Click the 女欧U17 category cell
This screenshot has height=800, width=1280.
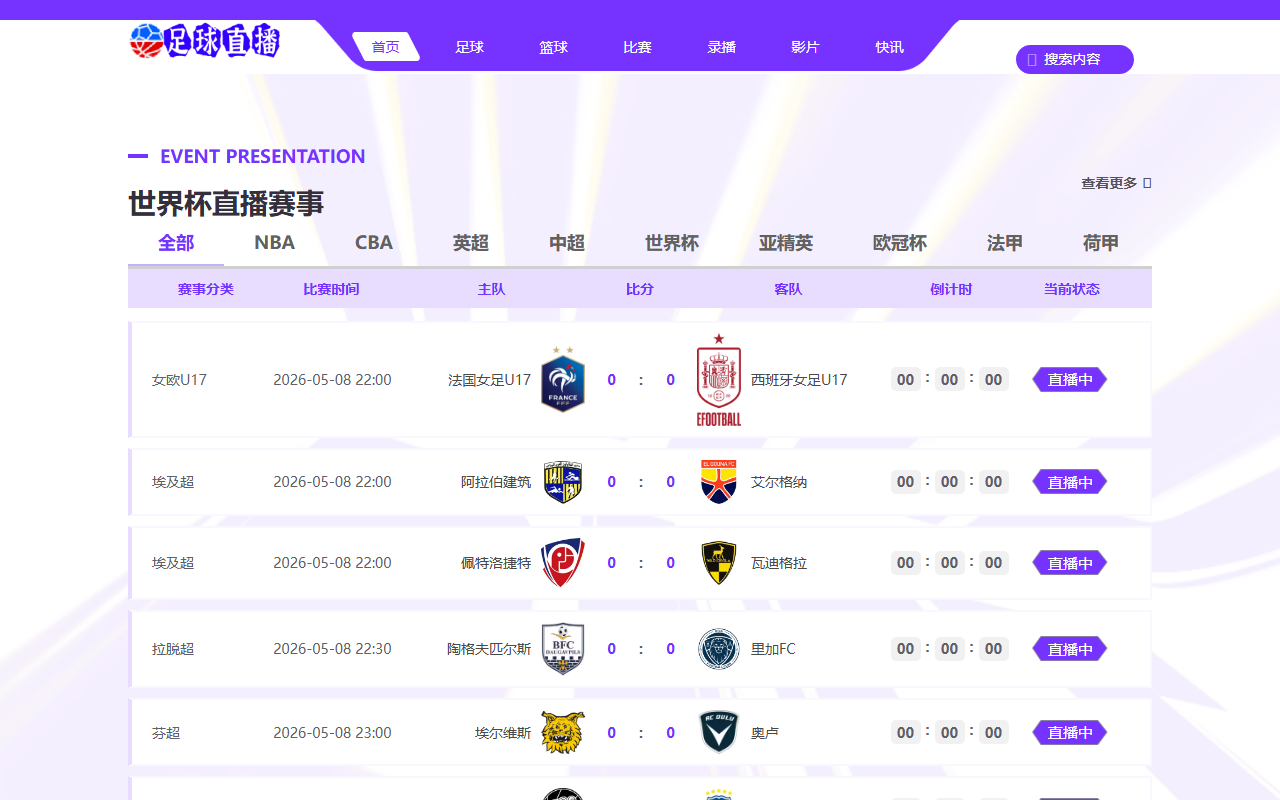tap(179, 380)
